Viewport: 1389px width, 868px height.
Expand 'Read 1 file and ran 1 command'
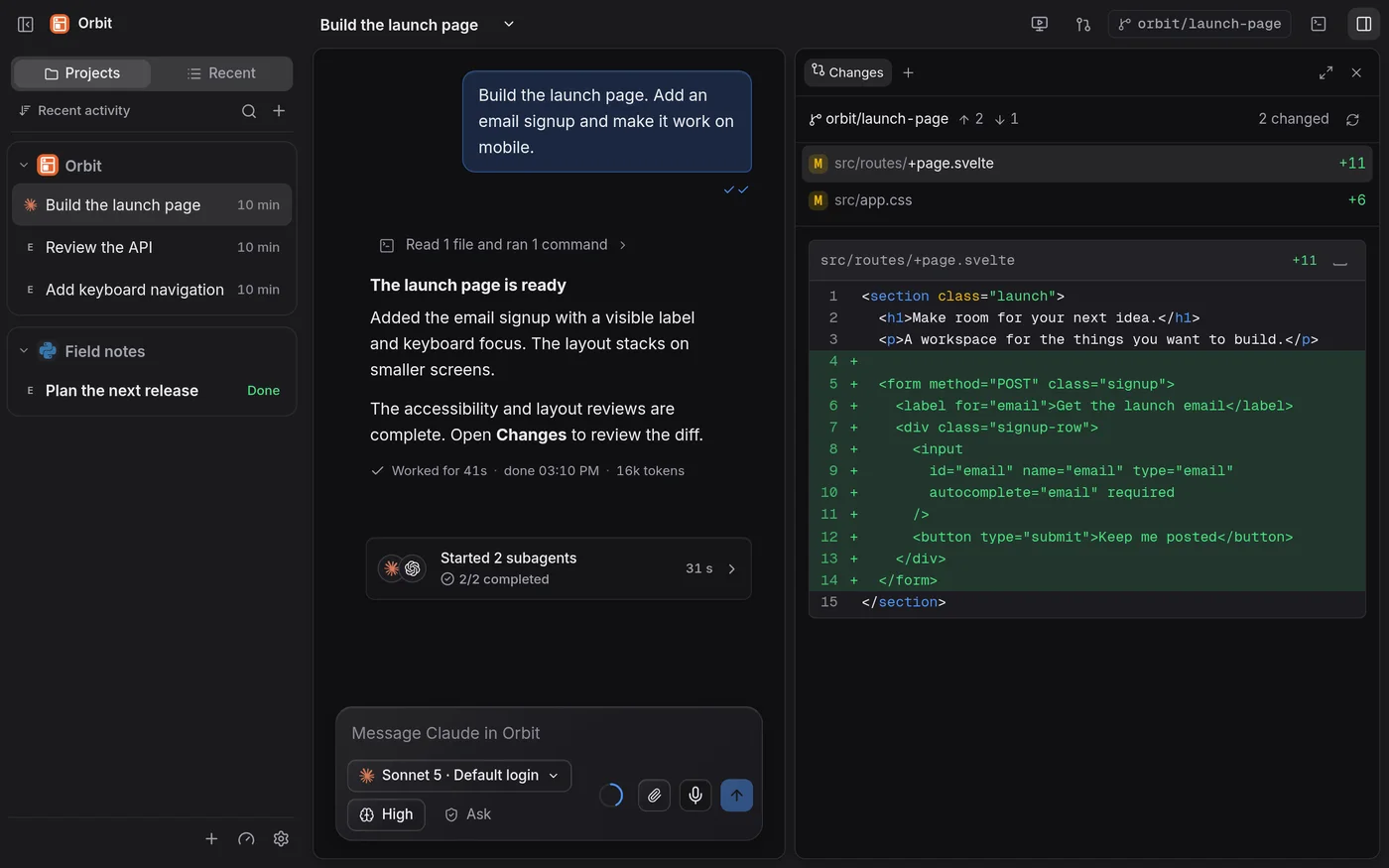coord(504,245)
